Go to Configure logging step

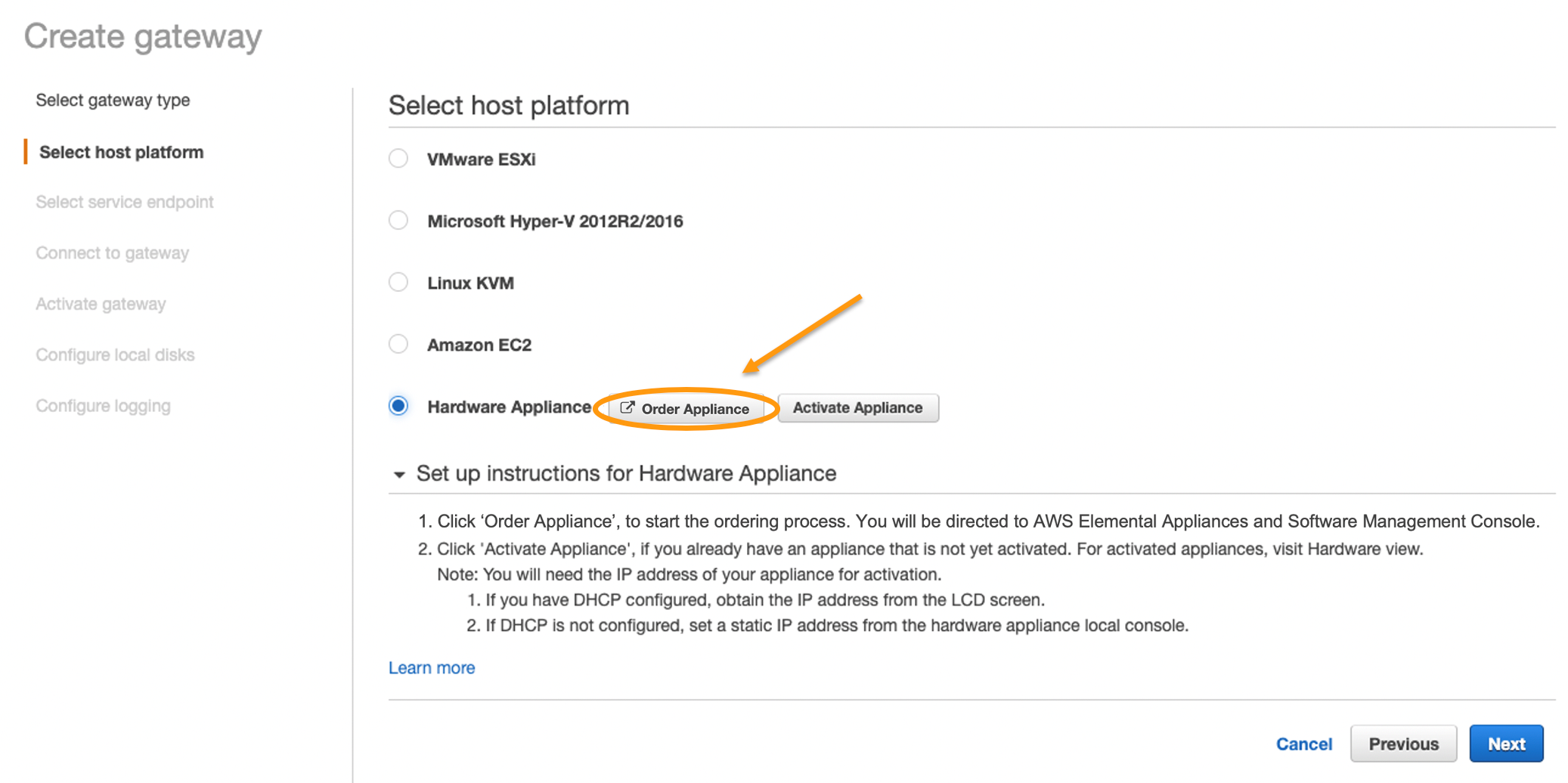coord(103,405)
